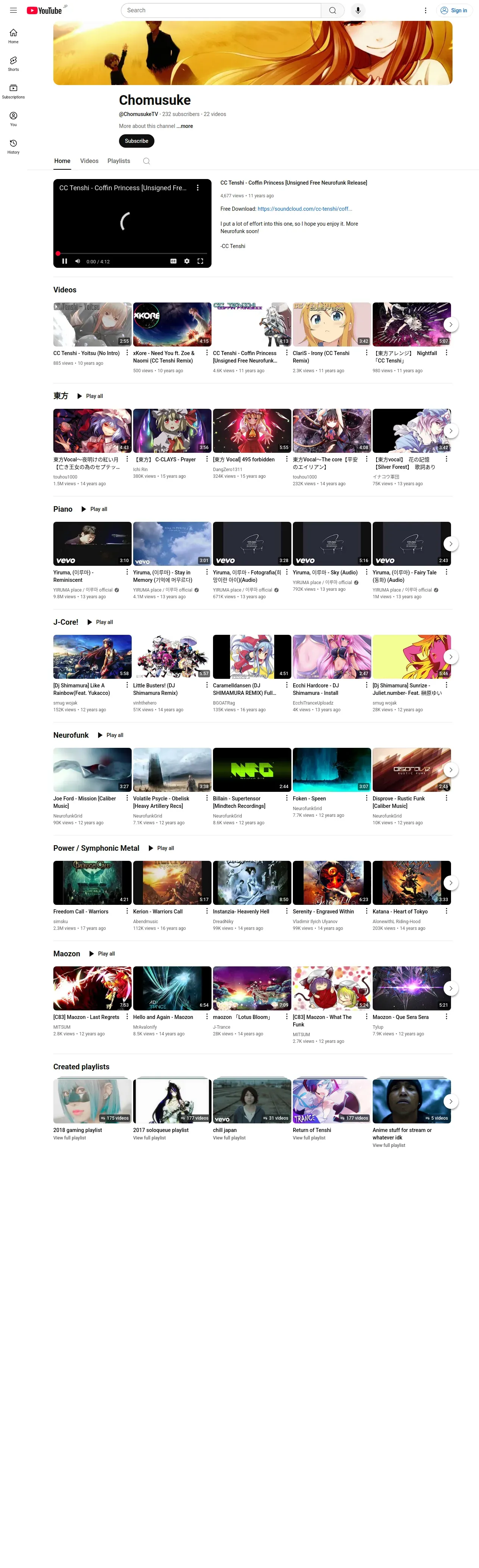Image resolution: width=479 pixels, height=1568 pixels.
Task: Open the more options dots on featured player
Action: pos(198,188)
